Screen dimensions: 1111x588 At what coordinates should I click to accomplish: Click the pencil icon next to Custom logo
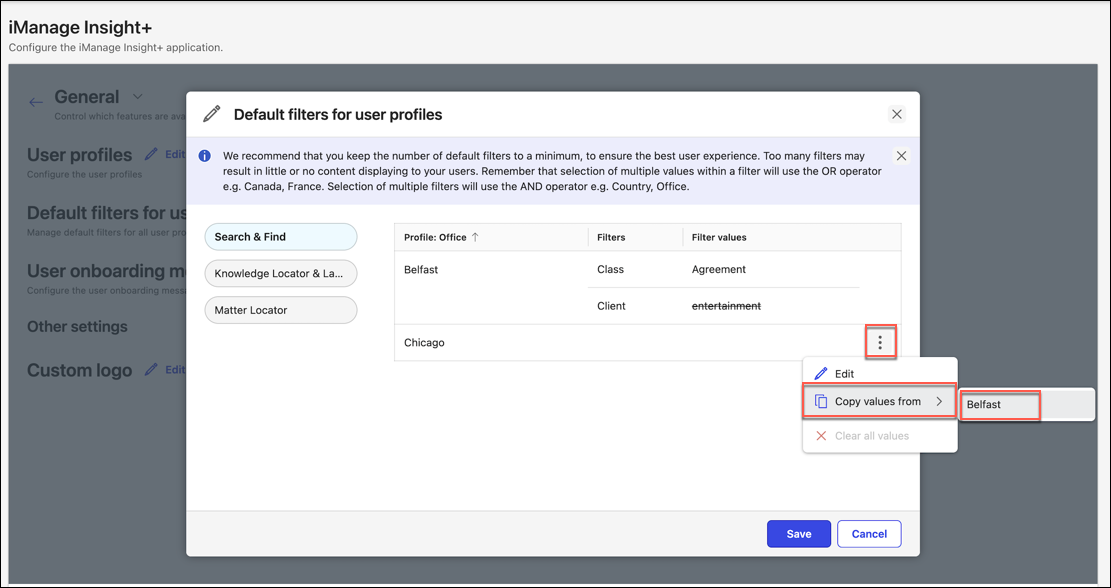coord(152,369)
